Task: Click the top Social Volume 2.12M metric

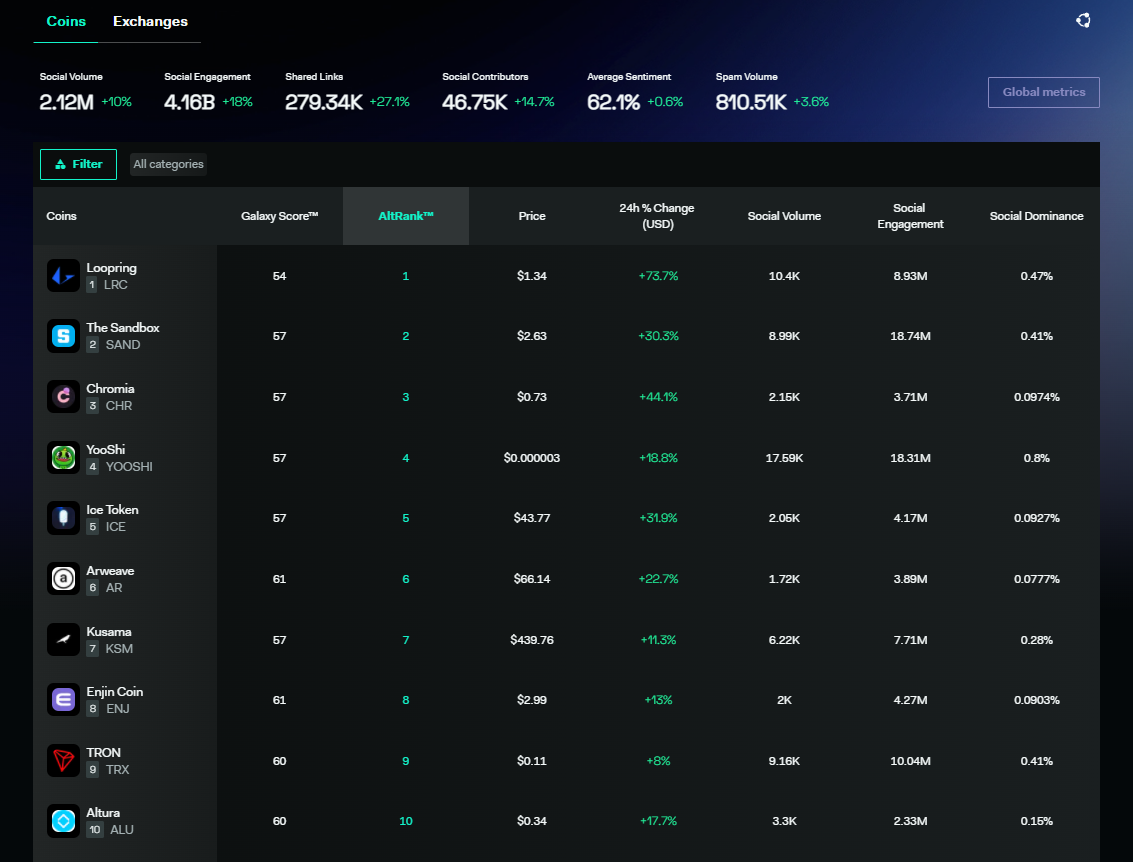Action: [x=85, y=93]
